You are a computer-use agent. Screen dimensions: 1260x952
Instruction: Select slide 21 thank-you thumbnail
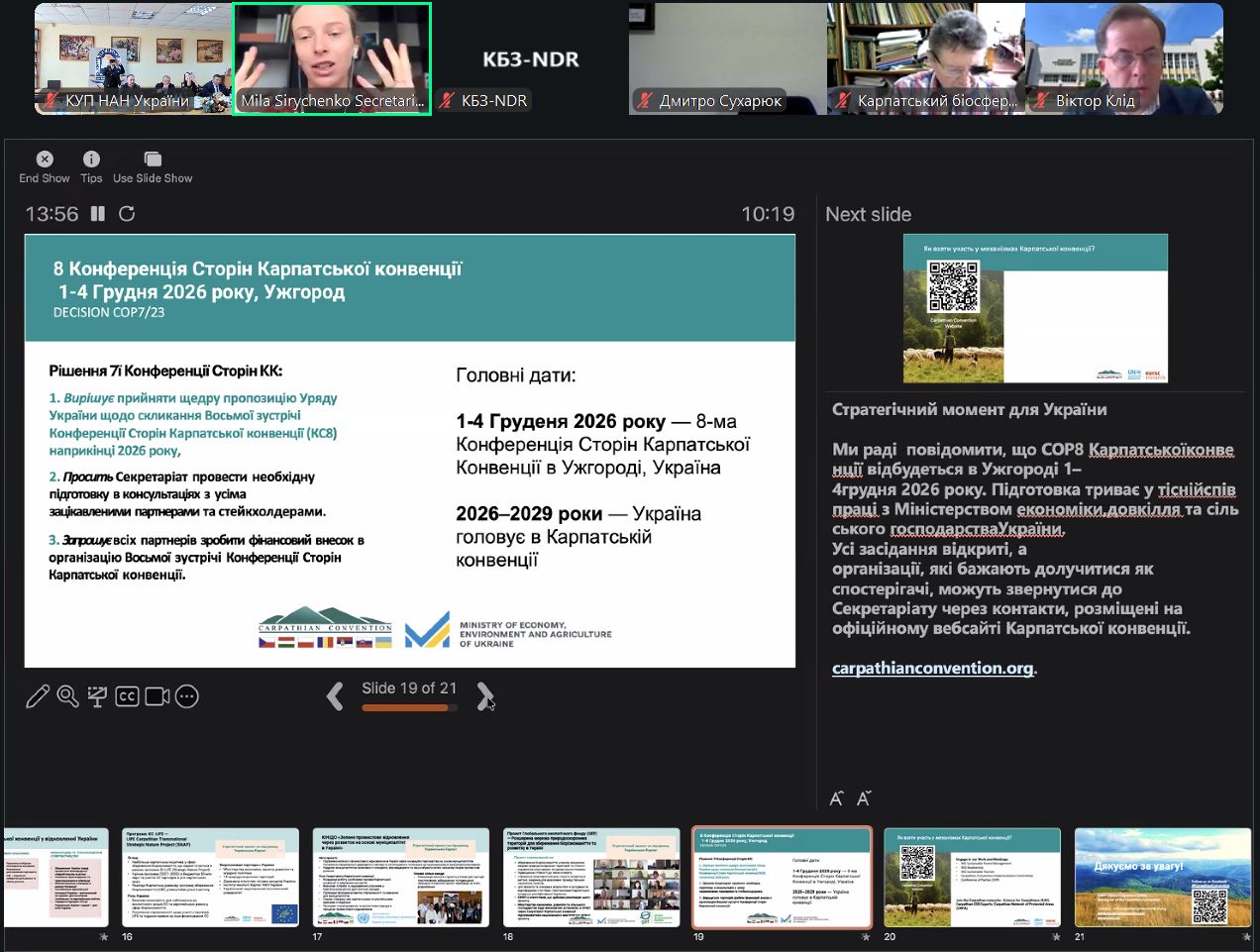(x=1163, y=878)
